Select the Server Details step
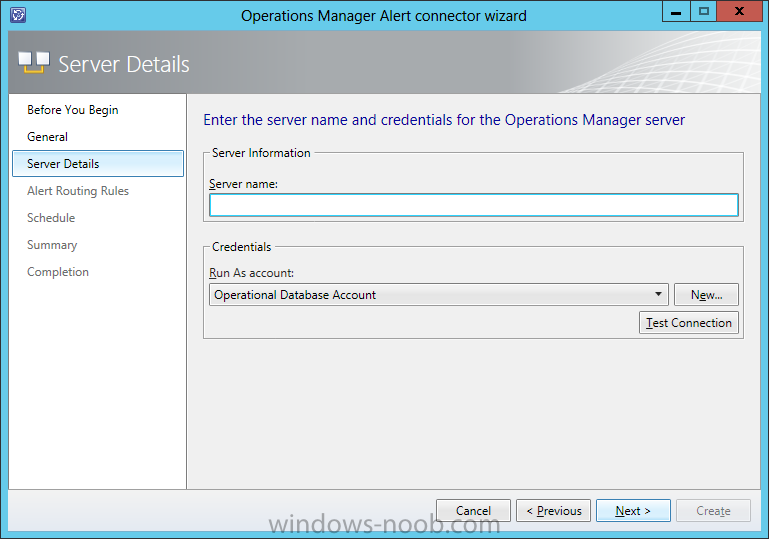The height and width of the screenshot is (539, 769). click(98, 164)
